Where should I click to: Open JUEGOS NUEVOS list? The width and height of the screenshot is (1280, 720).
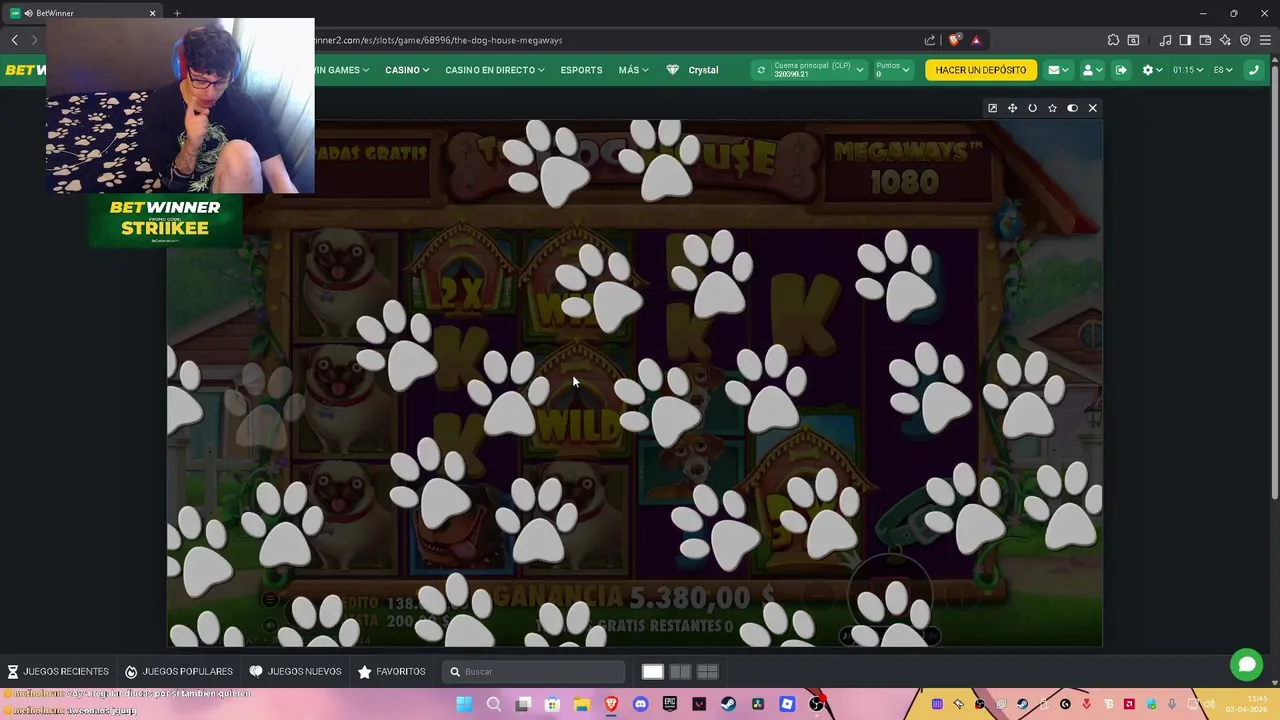(295, 671)
